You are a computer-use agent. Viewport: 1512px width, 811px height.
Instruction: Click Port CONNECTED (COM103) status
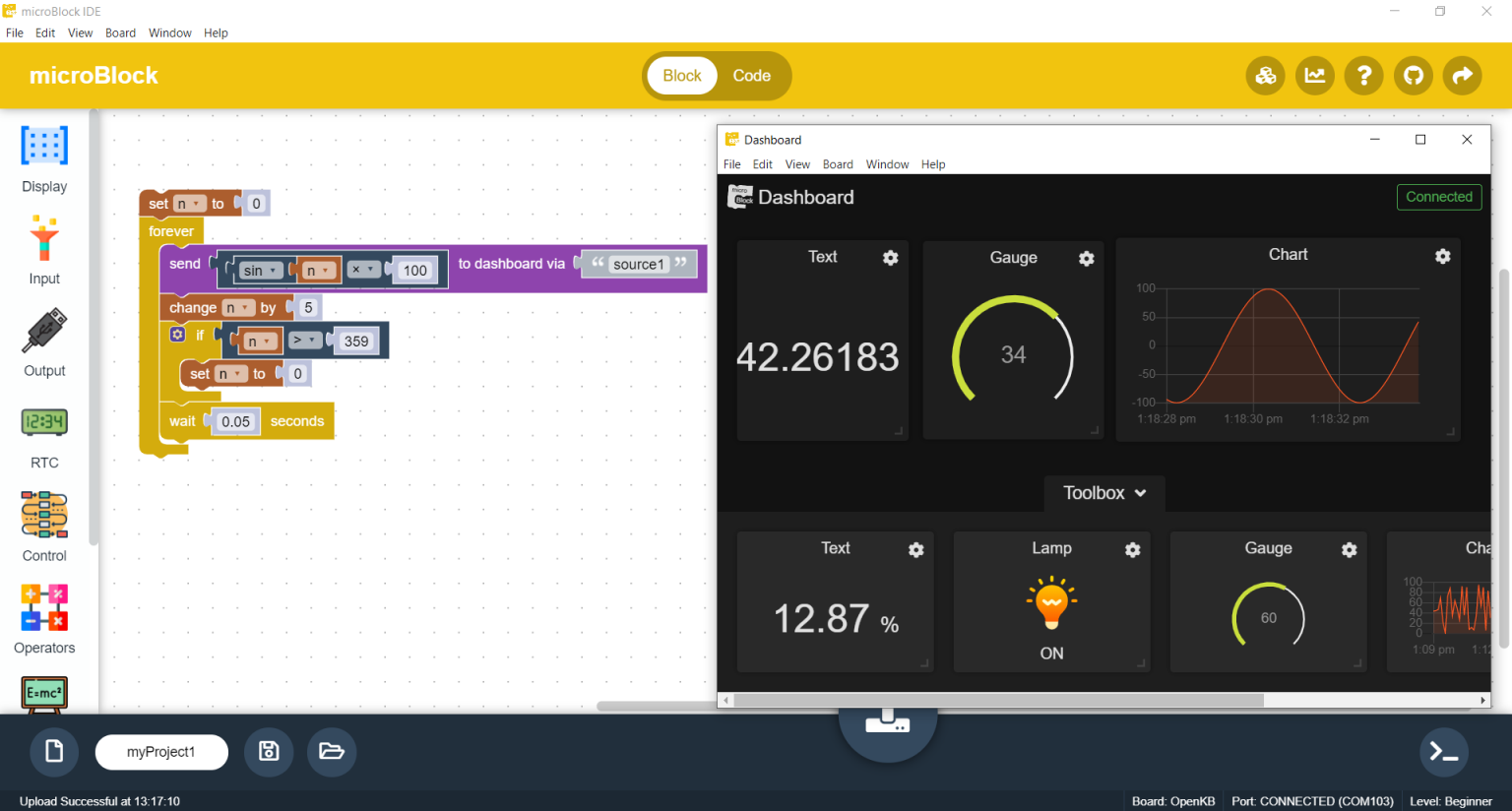pos(1312,801)
